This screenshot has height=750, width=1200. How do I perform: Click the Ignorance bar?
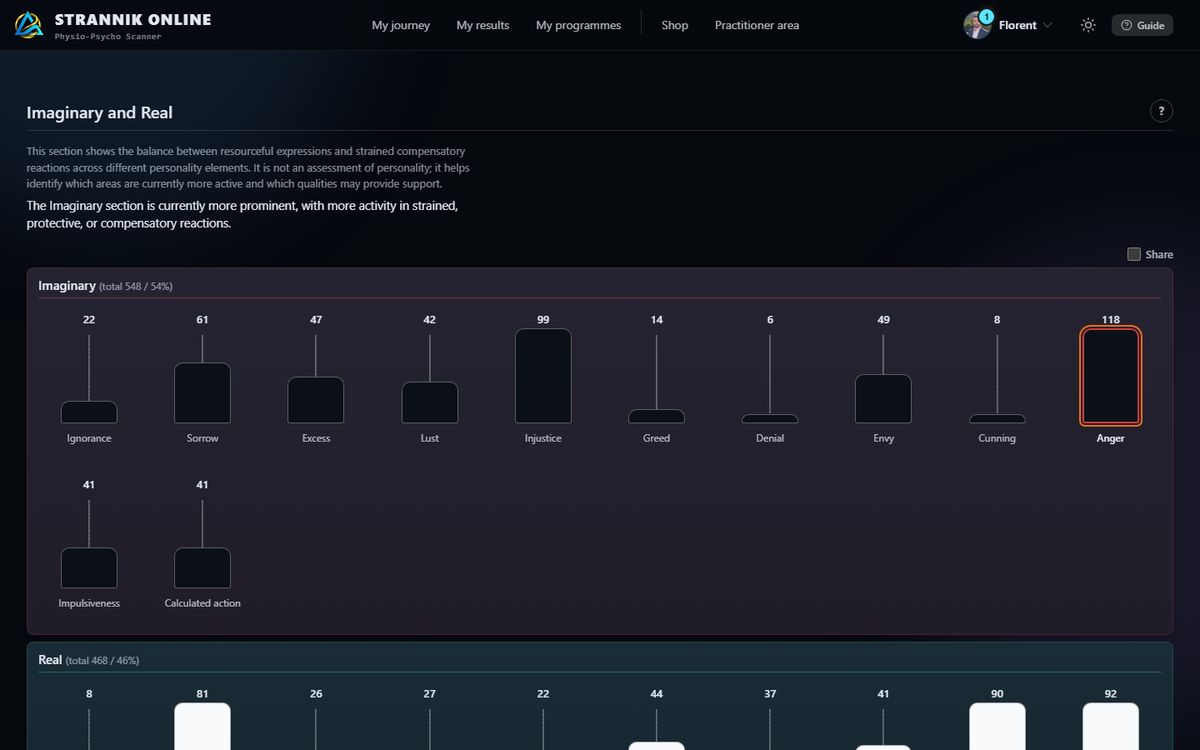tap(89, 412)
